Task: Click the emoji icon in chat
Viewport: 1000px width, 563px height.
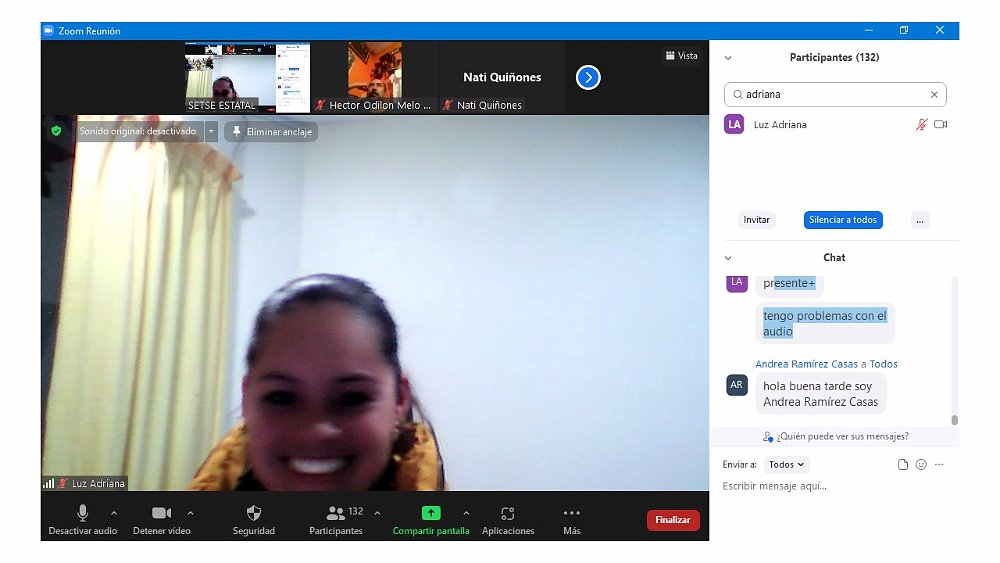Action: (921, 465)
